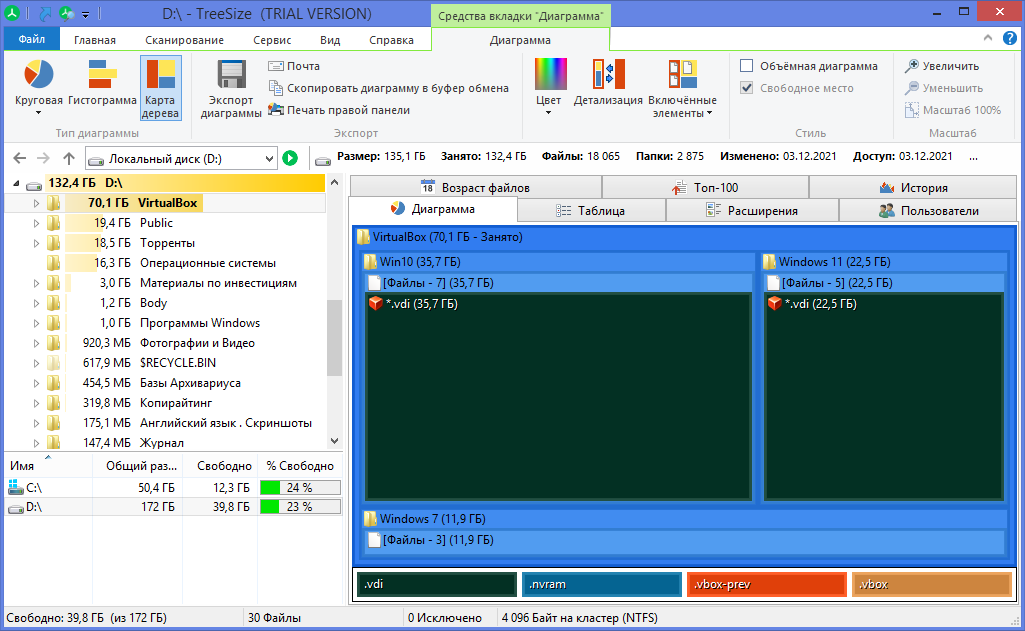Screen dimensions: 1025x631
Task: Click Печать правой панели print icon
Action: tap(276, 109)
